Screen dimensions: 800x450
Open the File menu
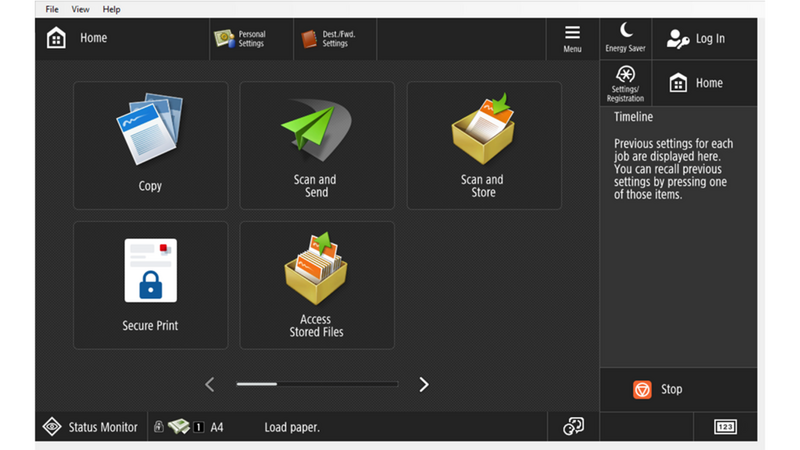point(52,9)
